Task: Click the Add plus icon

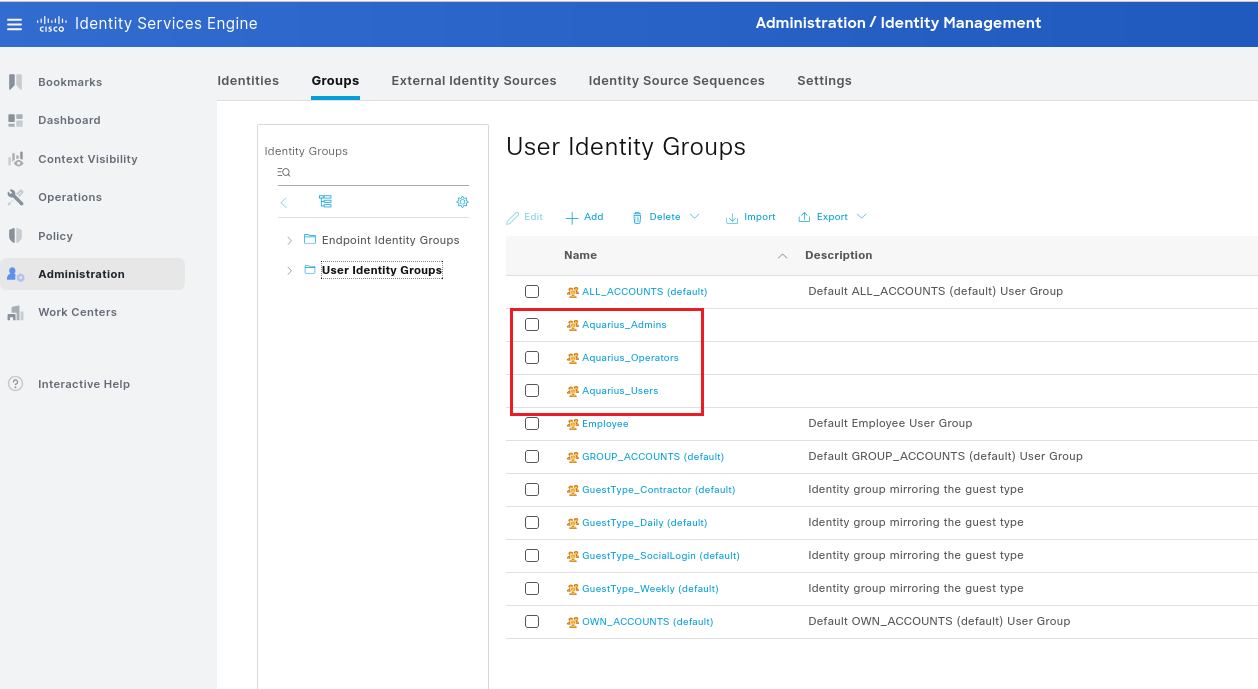Action: (x=572, y=217)
